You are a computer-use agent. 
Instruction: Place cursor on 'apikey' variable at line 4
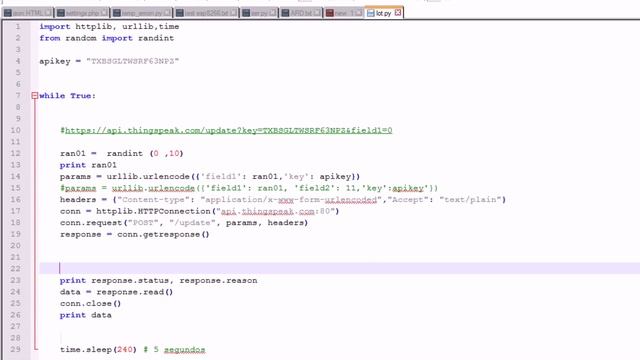coord(55,61)
